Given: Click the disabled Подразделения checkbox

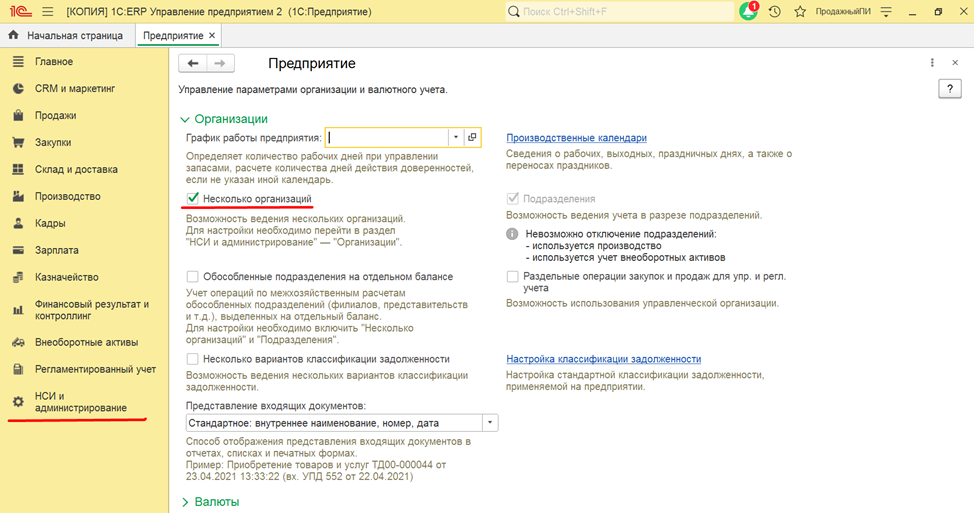Looking at the screenshot, I should [512, 199].
